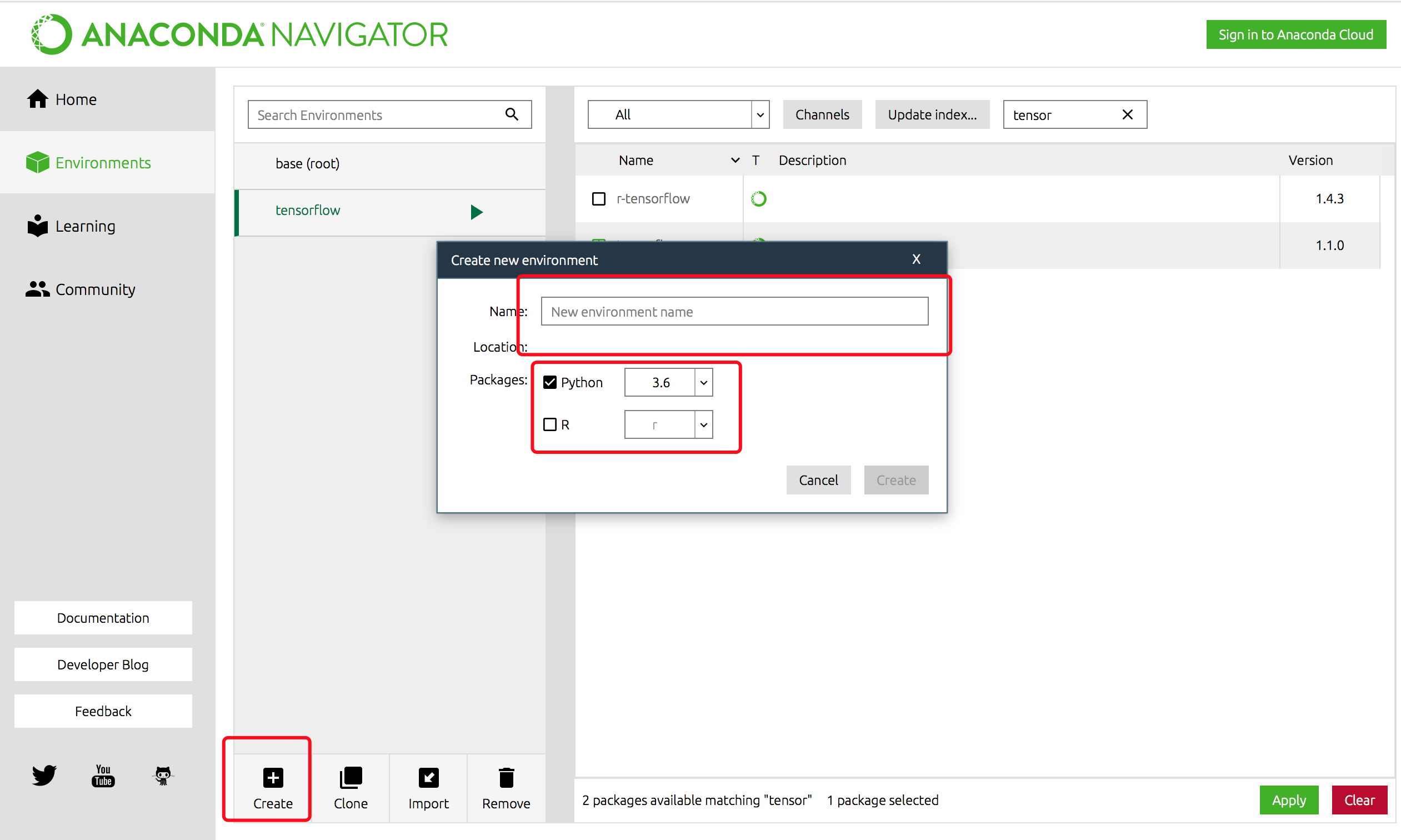The image size is (1401, 840).
Task: Click the Import environment icon
Action: (x=428, y=778)
